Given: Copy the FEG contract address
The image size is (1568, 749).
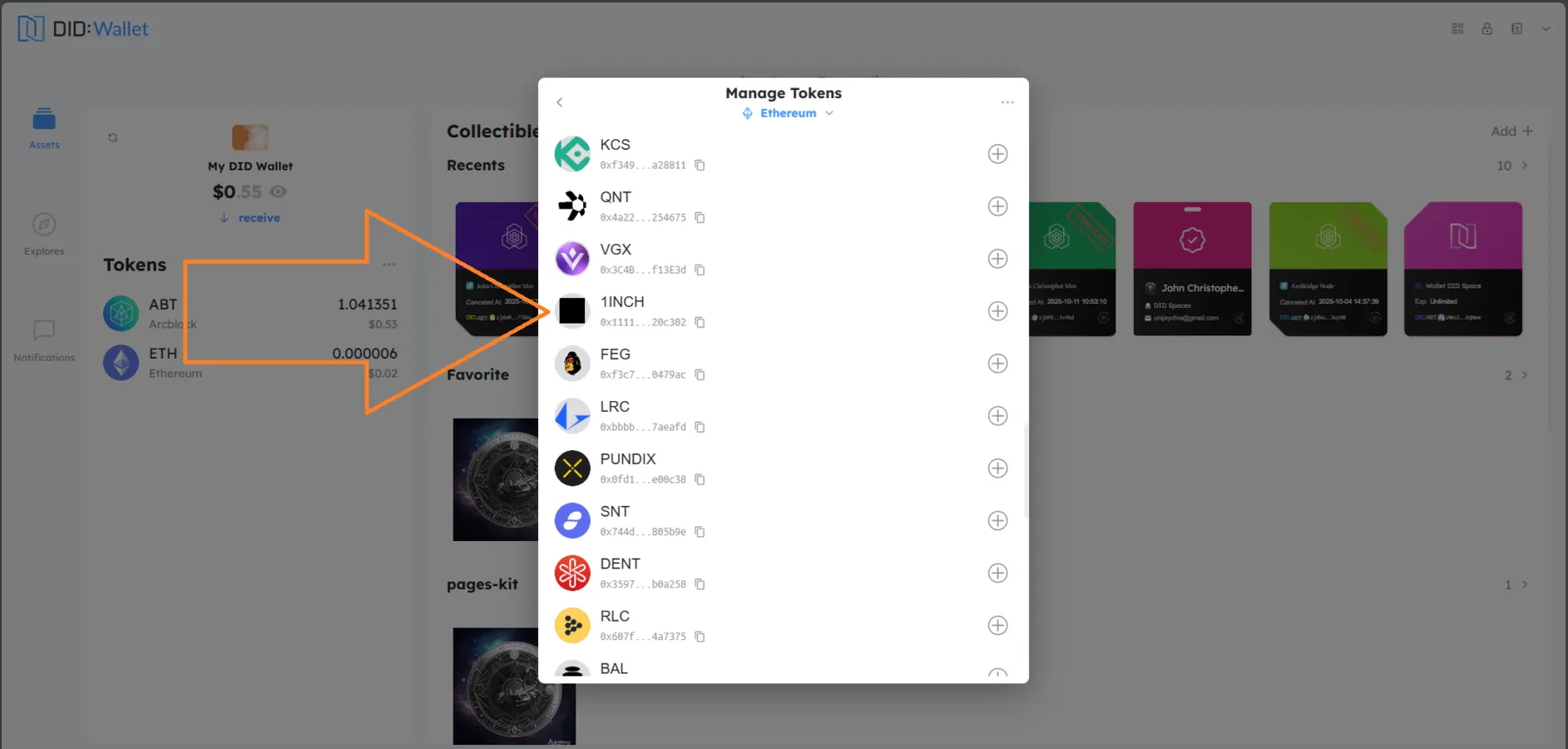Looking at the screenshot, I should (700, 375).
